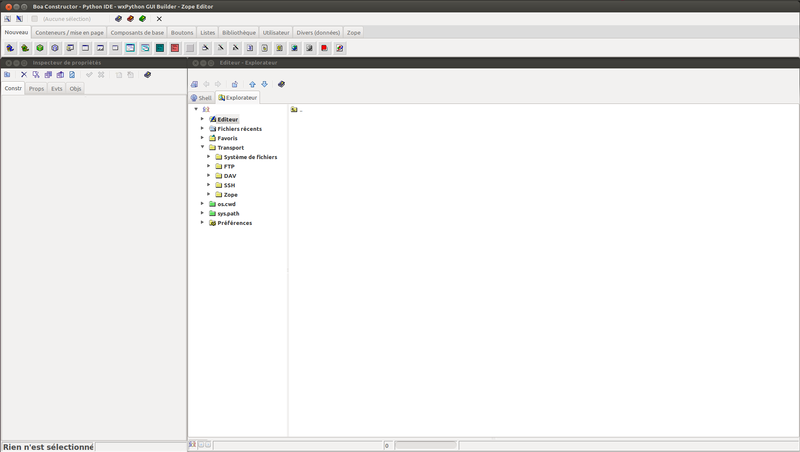800x452 pixels.
Task: Click the progress bar in the status bar
Action: (x=425, y=445)
